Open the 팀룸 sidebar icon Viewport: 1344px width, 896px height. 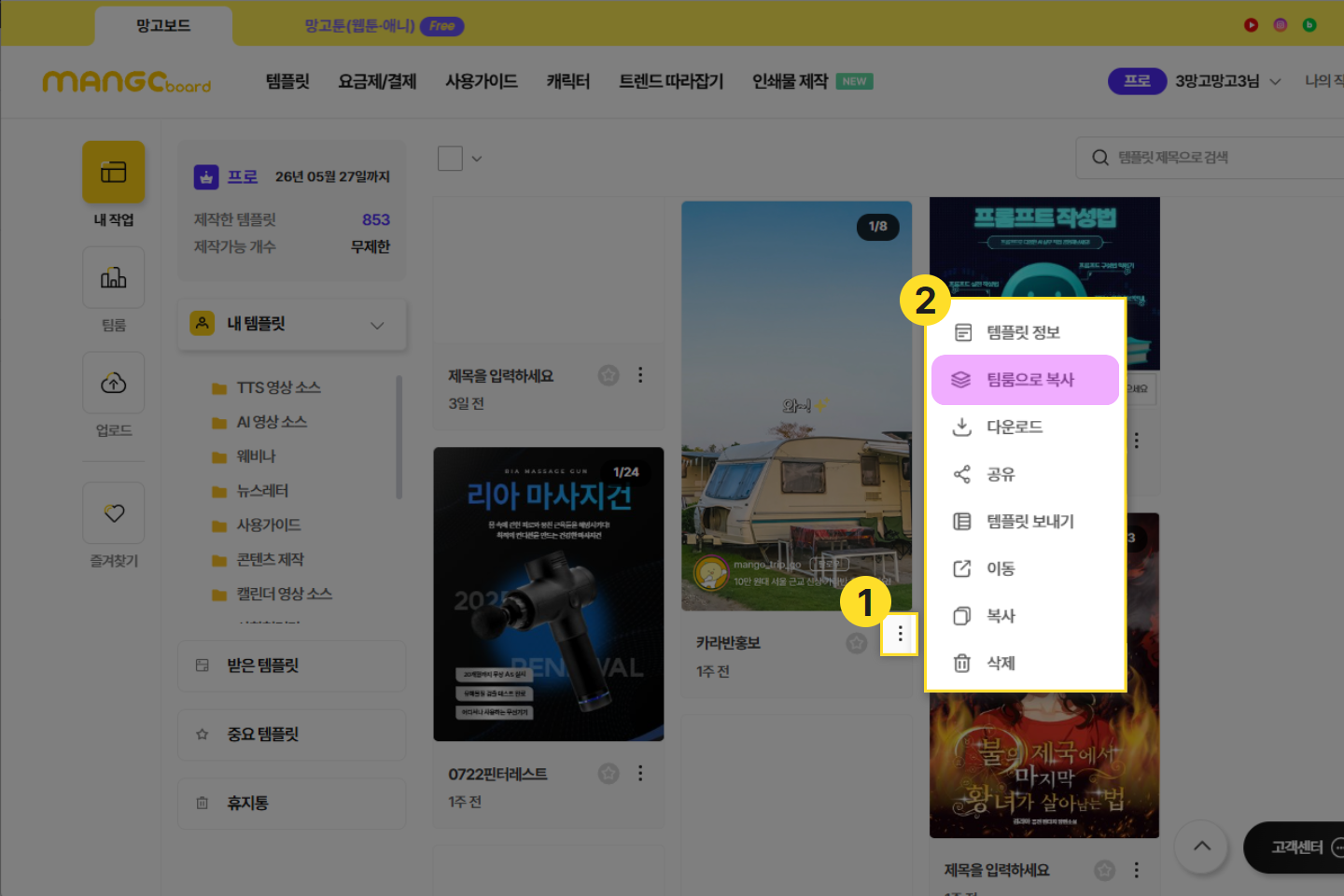(113, 278)
